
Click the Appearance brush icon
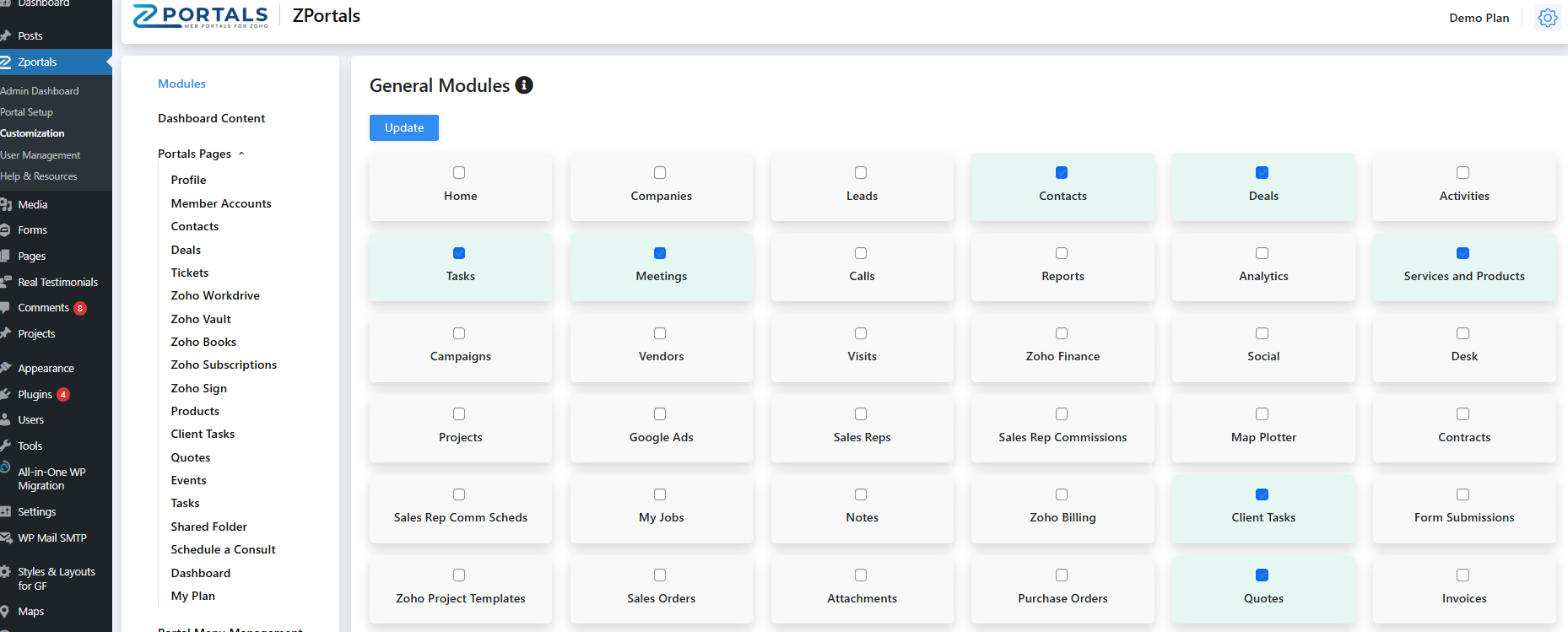(6, 368)
